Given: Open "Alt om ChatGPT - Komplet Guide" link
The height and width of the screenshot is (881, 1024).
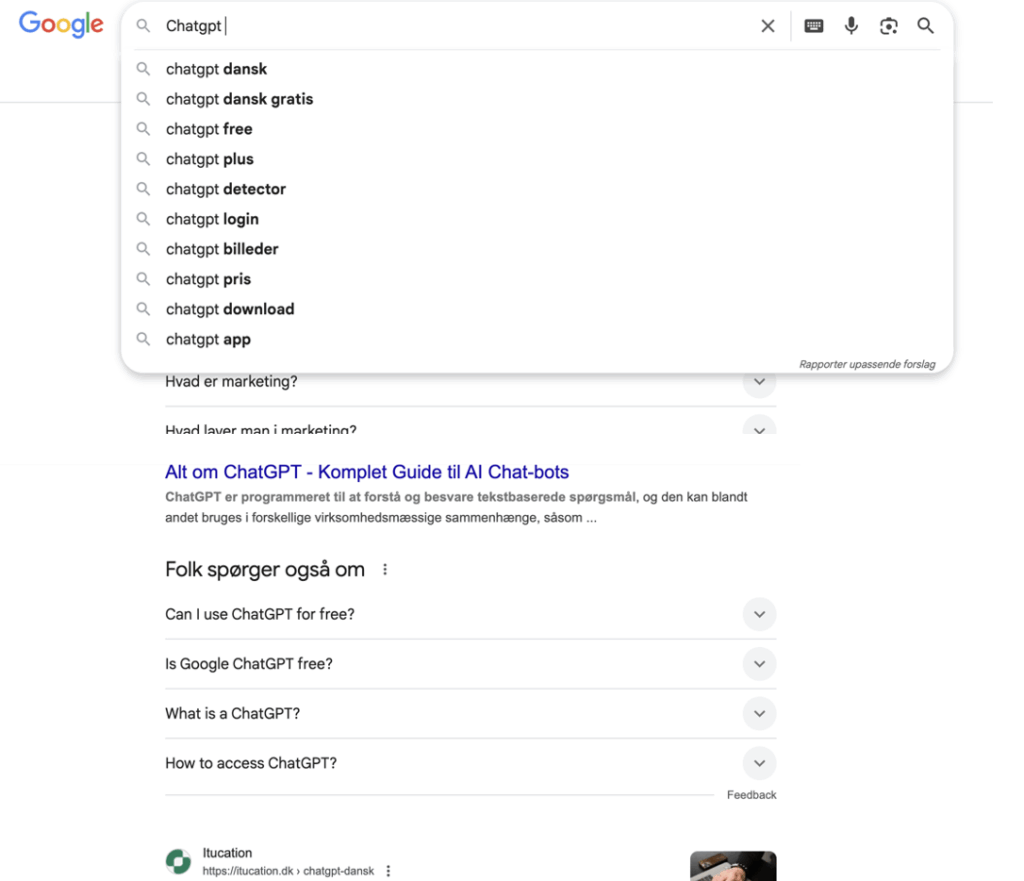Looking at the screenshot, I should tap(367, 472).
